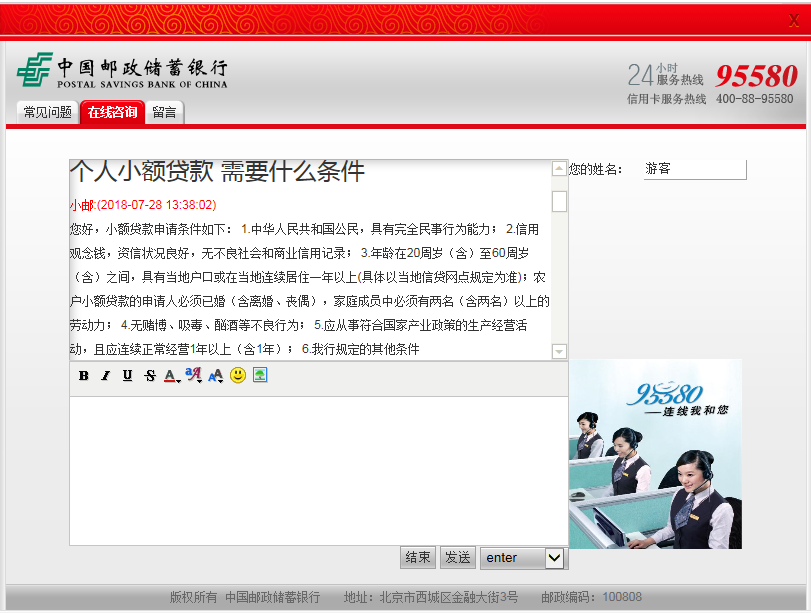Click the 结束 button to end chat
The width and height of the screenshot is (811, 613).
(x=418, y=558)
